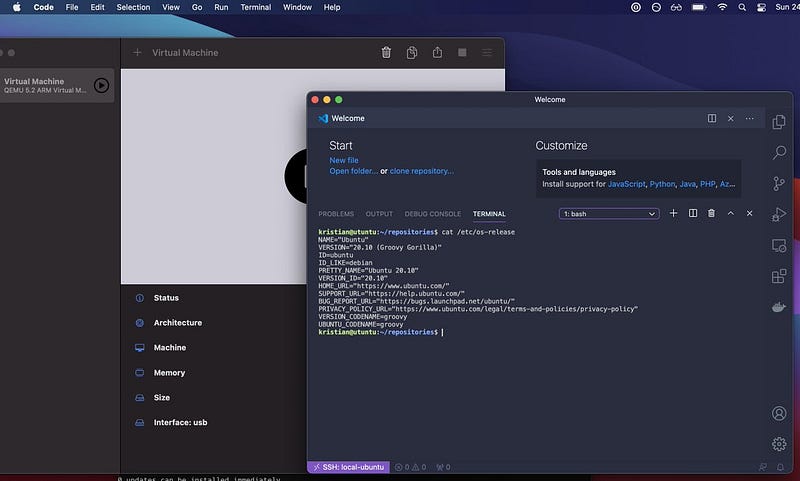Open the Manage gear icon in VS Code

[779, 444]
